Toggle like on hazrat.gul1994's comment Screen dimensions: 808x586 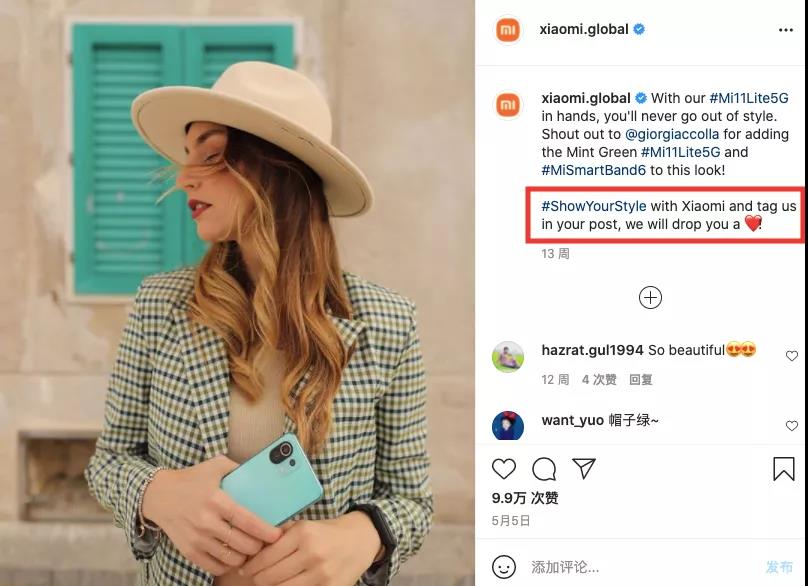click(792, 356)
